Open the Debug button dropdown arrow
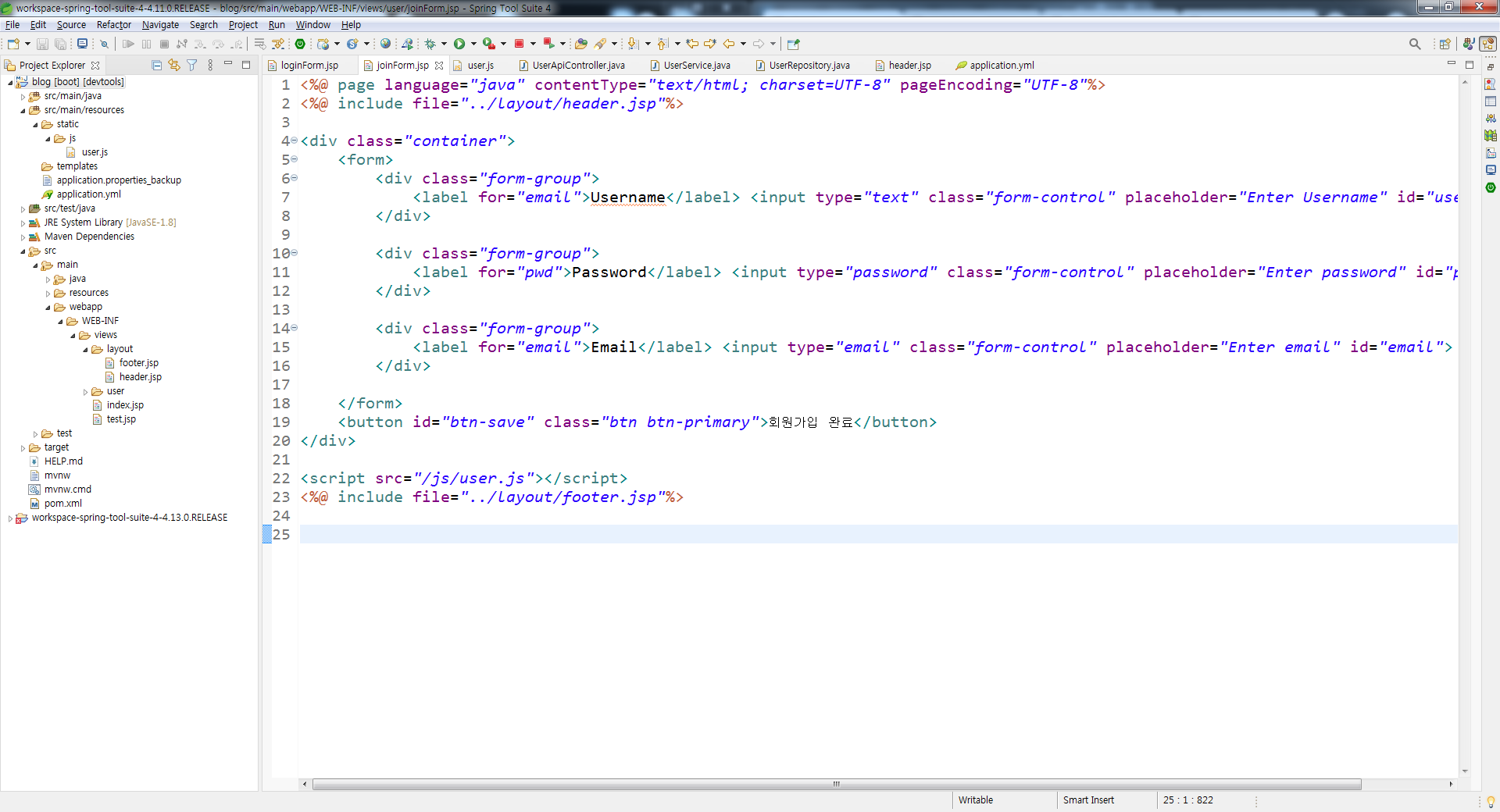This screenshot has width=1500, height=812. pos(444,44)
